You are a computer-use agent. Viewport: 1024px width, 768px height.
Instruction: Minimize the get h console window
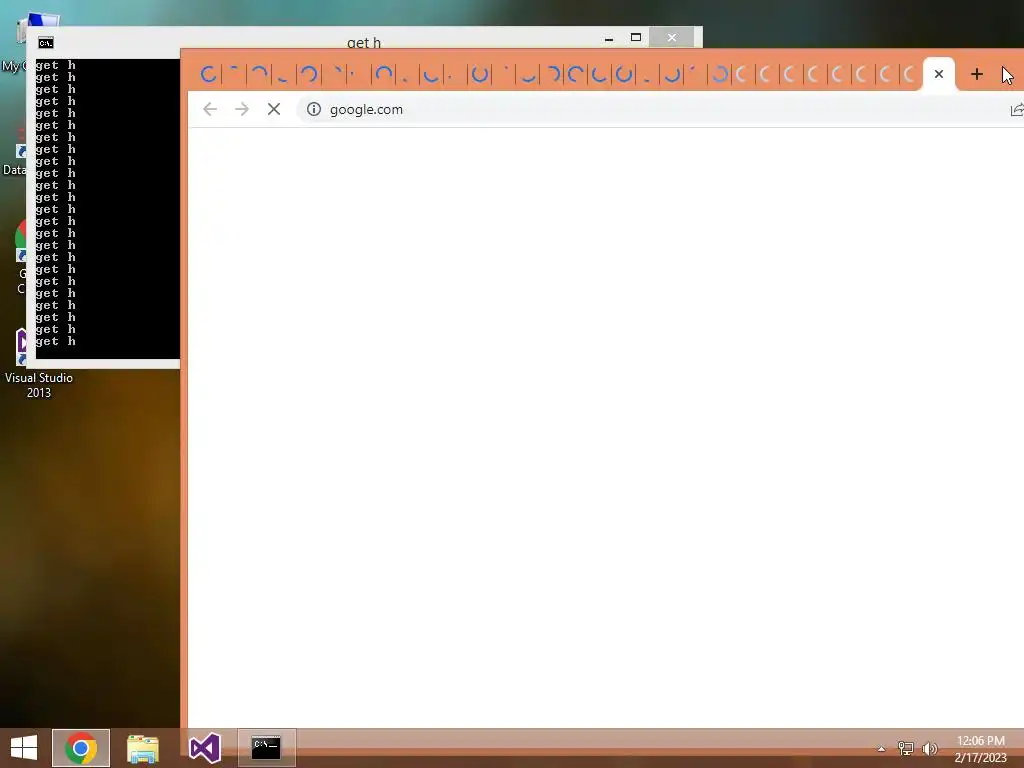coord(609,38)
